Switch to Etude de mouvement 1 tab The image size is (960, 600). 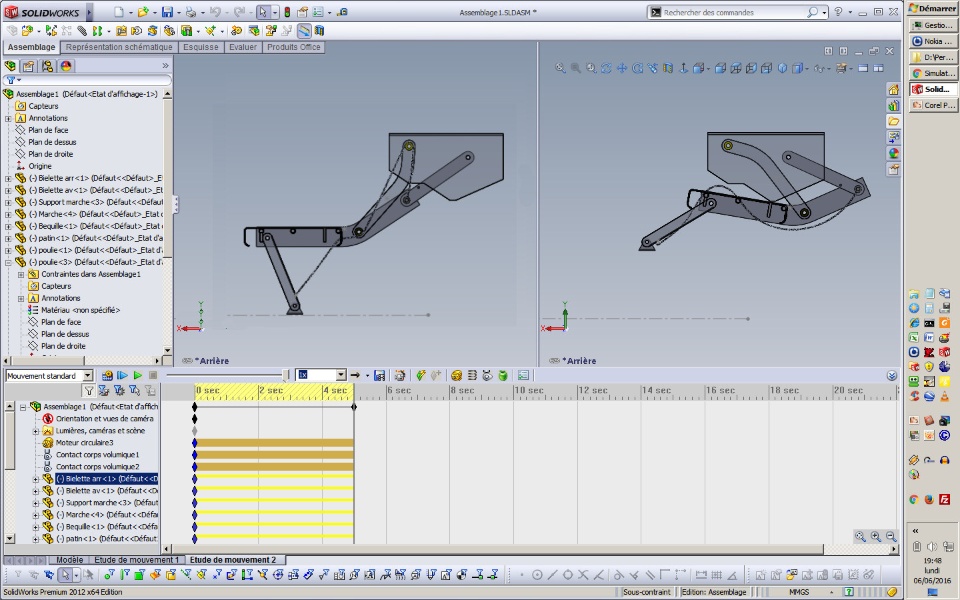pyautogui.click(x=136, y=560)
